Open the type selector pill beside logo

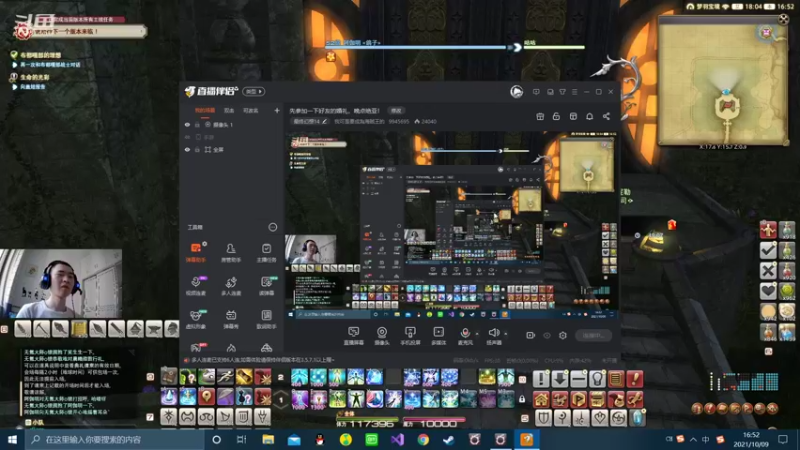[254, 91]
